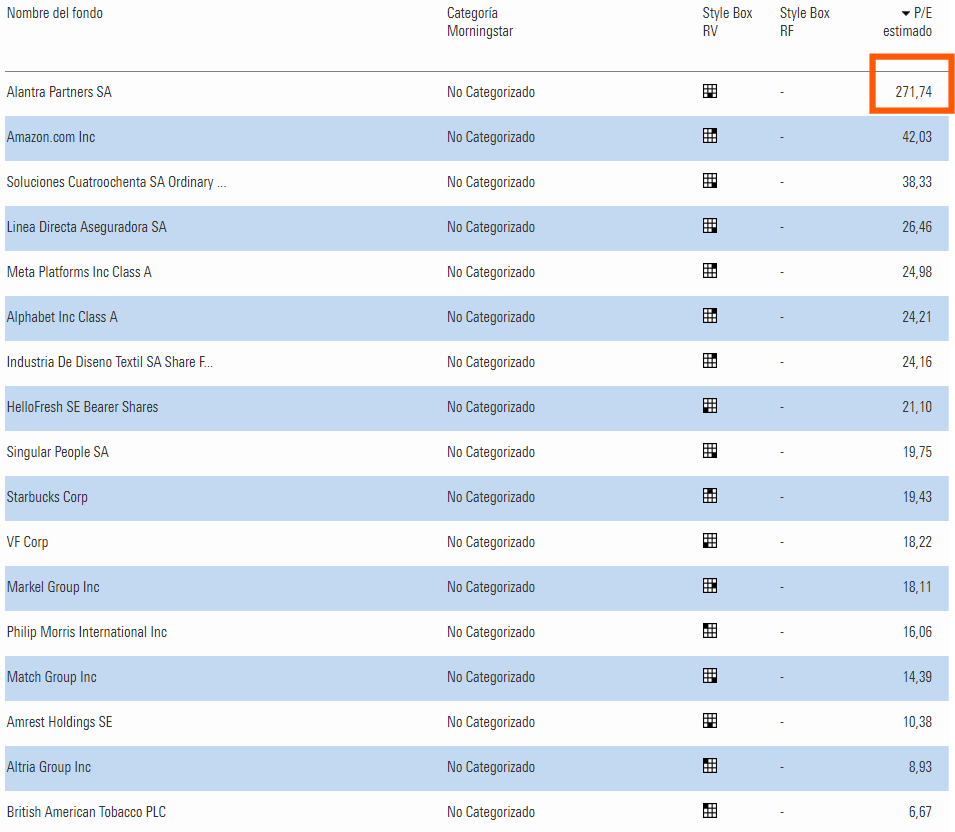Click Style Box icon for Markel Group Inc
Screen dimensions: 955x832
coord(710,587)
